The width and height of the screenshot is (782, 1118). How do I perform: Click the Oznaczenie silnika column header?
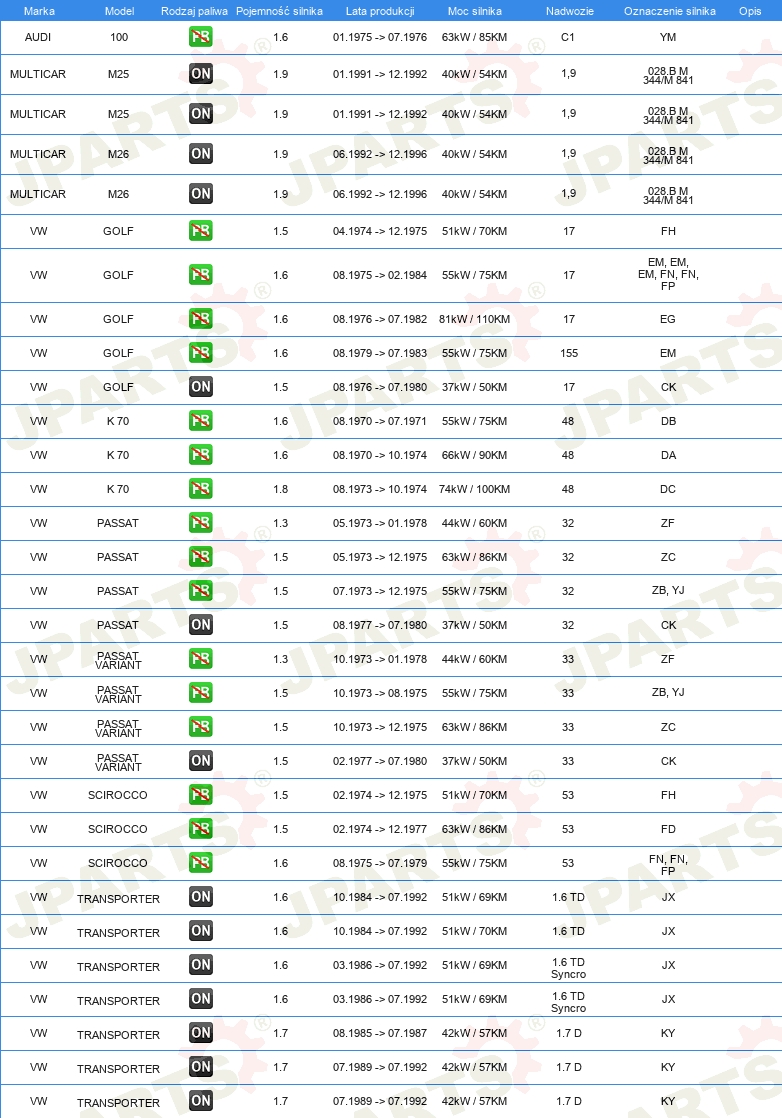point(669,11)
